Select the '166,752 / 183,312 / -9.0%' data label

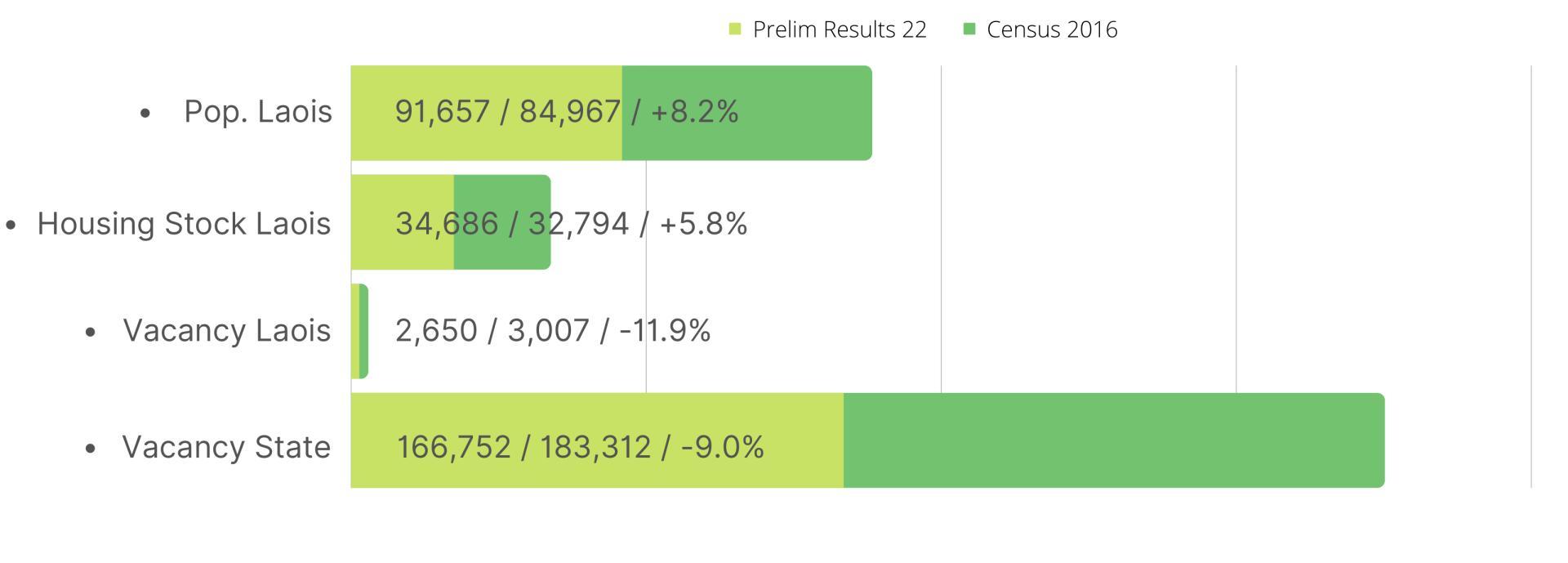pos(580,447)
